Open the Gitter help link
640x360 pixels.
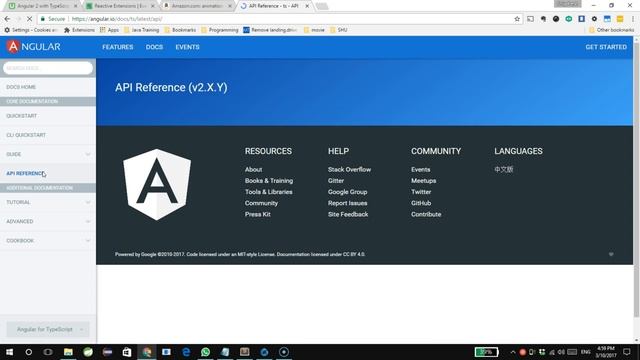point(336,180)
